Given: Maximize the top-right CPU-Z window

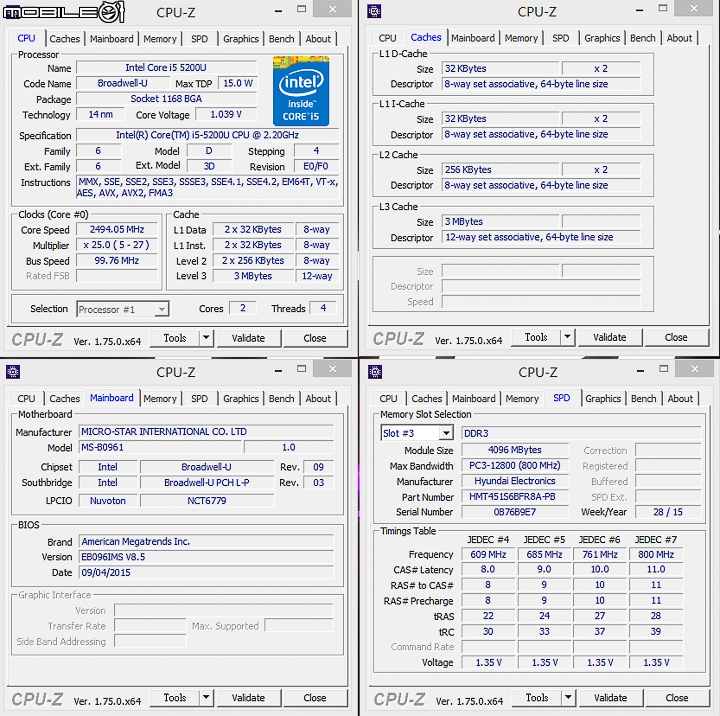Looking at the screenshot, I should (663, 9).
